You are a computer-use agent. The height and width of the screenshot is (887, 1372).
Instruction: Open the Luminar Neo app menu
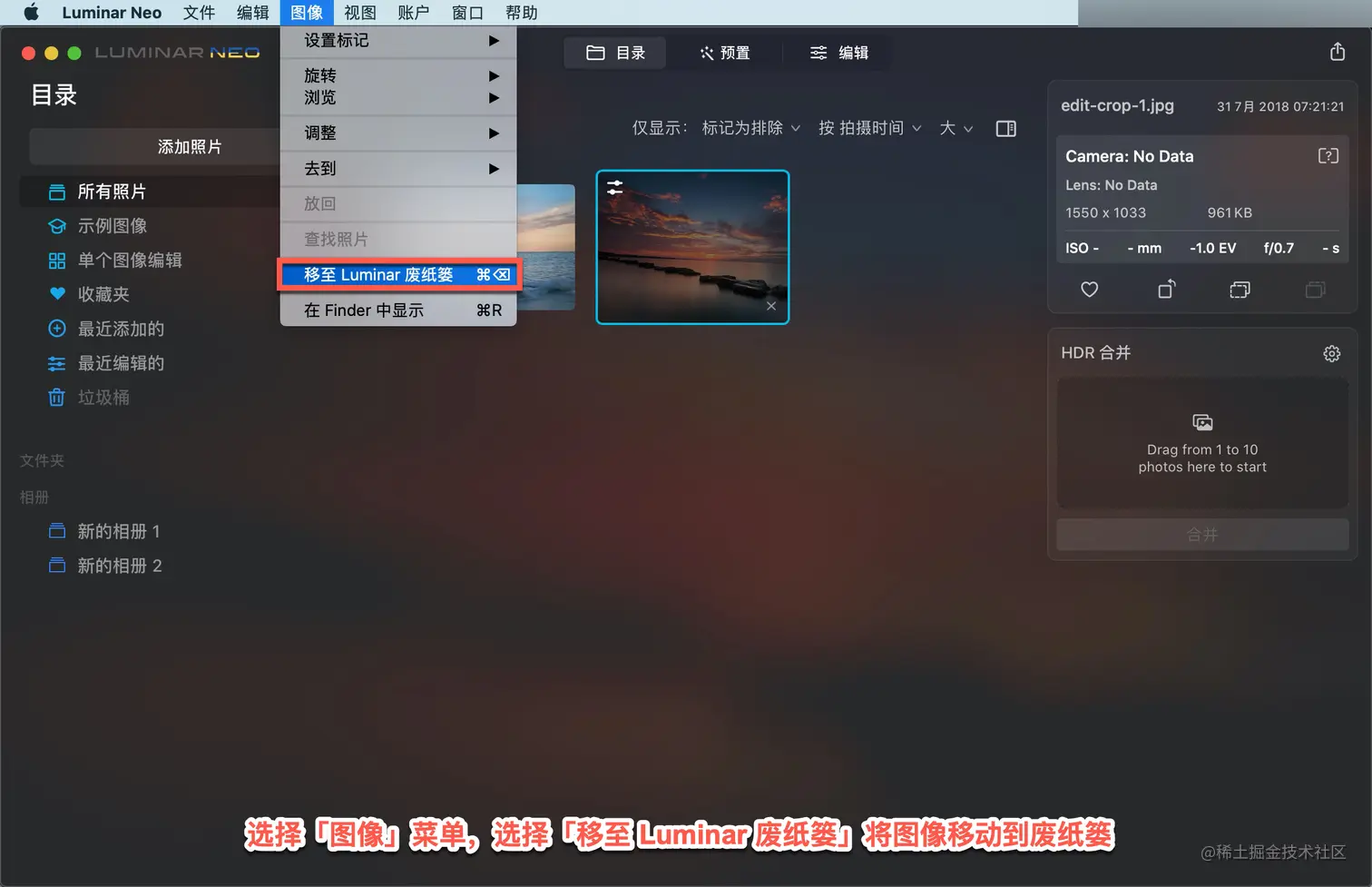tap(112, 13)
